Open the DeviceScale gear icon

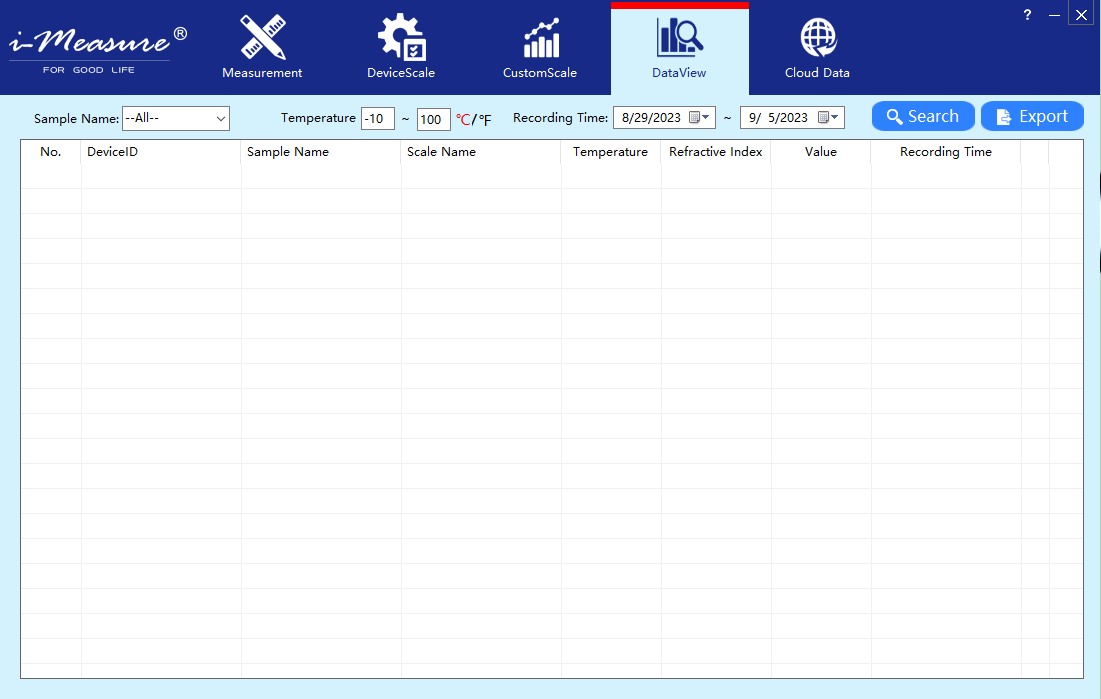coord(401,38)
